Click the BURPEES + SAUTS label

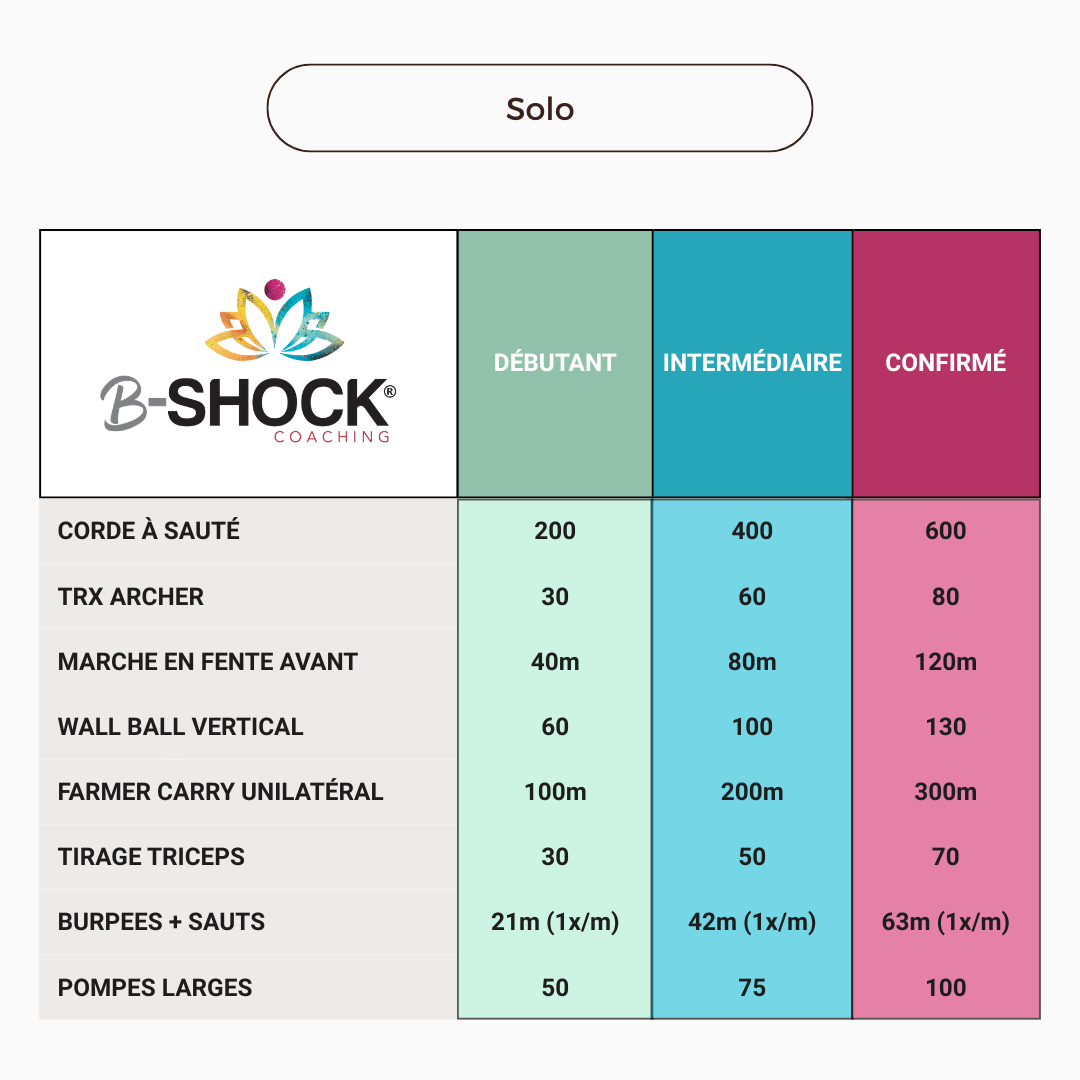(162, 922)
